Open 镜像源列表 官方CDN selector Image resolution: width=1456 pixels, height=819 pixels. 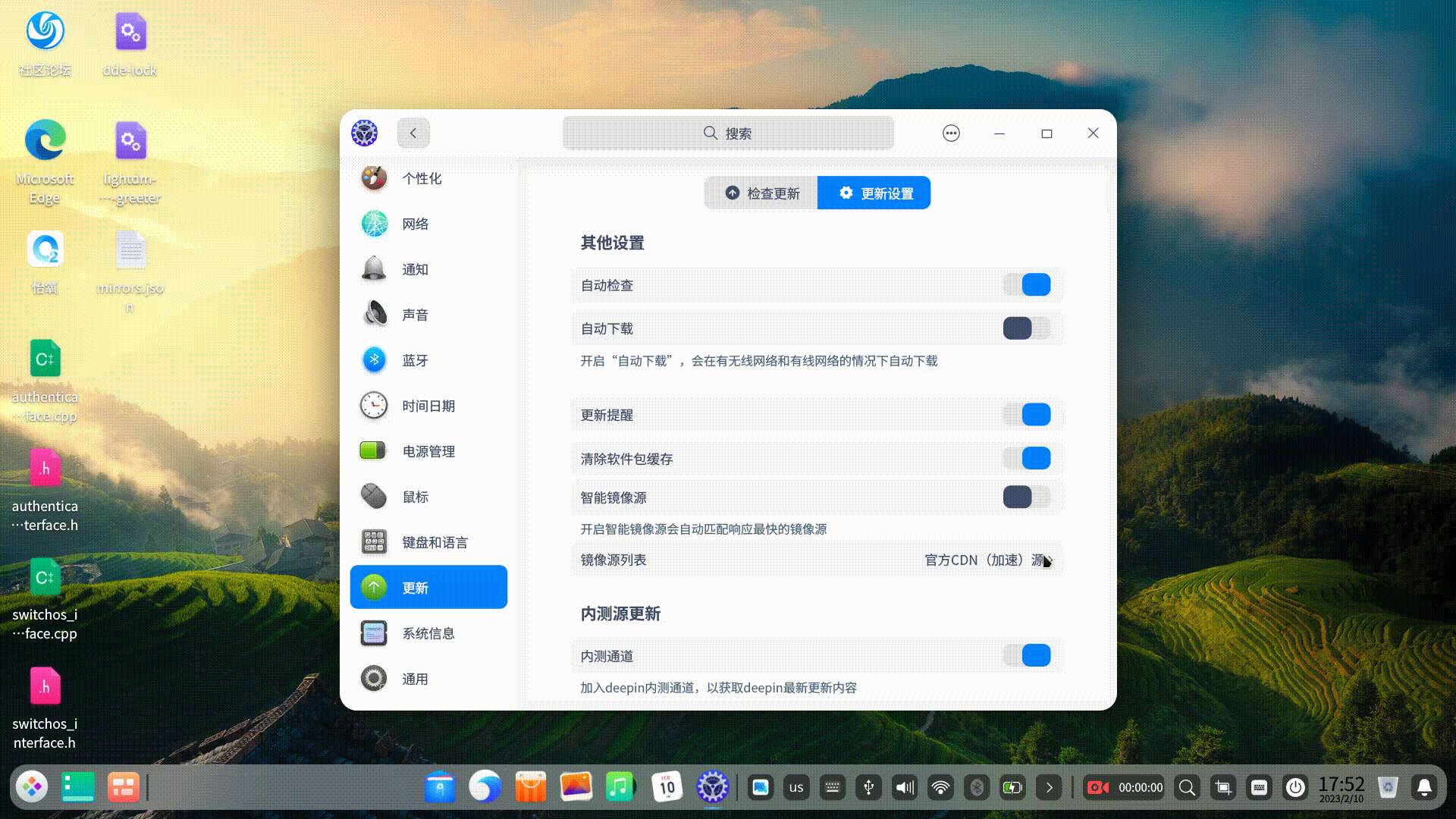coord(817,560)
